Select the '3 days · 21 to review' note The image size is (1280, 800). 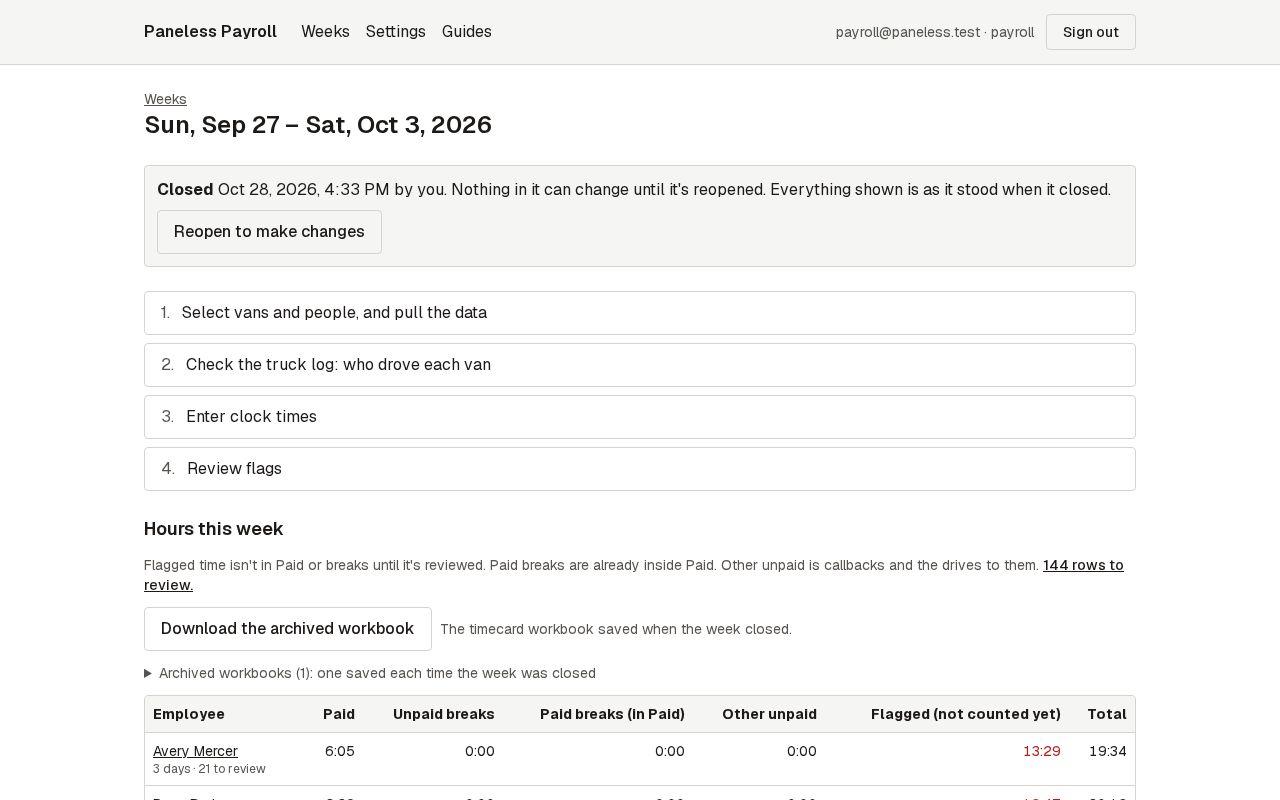coord(209,769)
